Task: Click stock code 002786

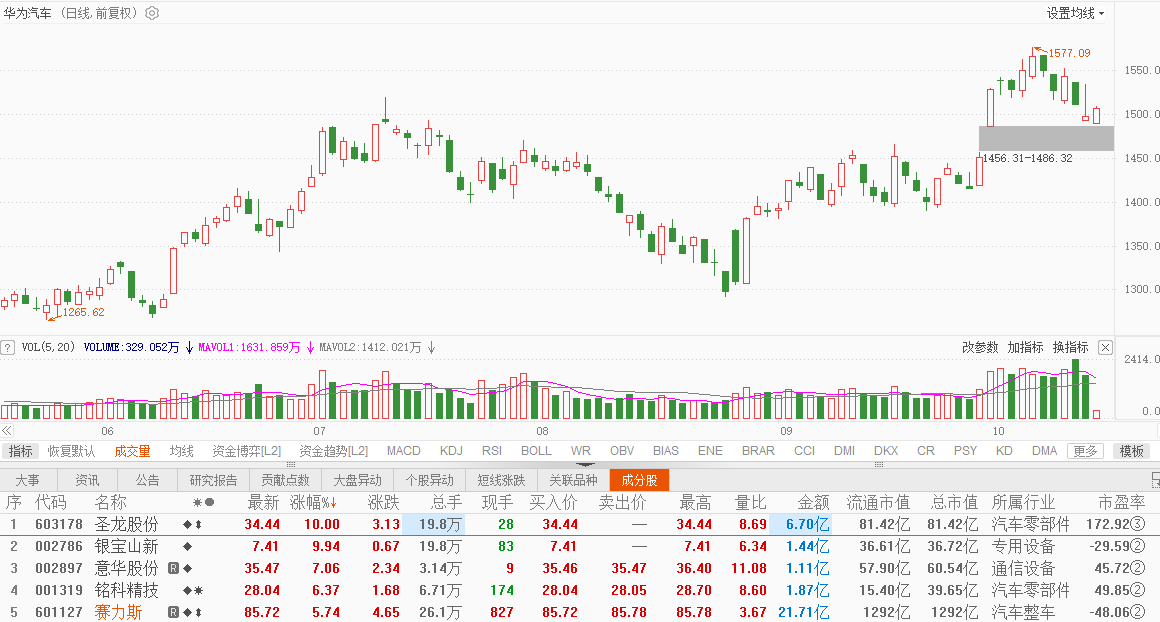Action: click(59, 547)
